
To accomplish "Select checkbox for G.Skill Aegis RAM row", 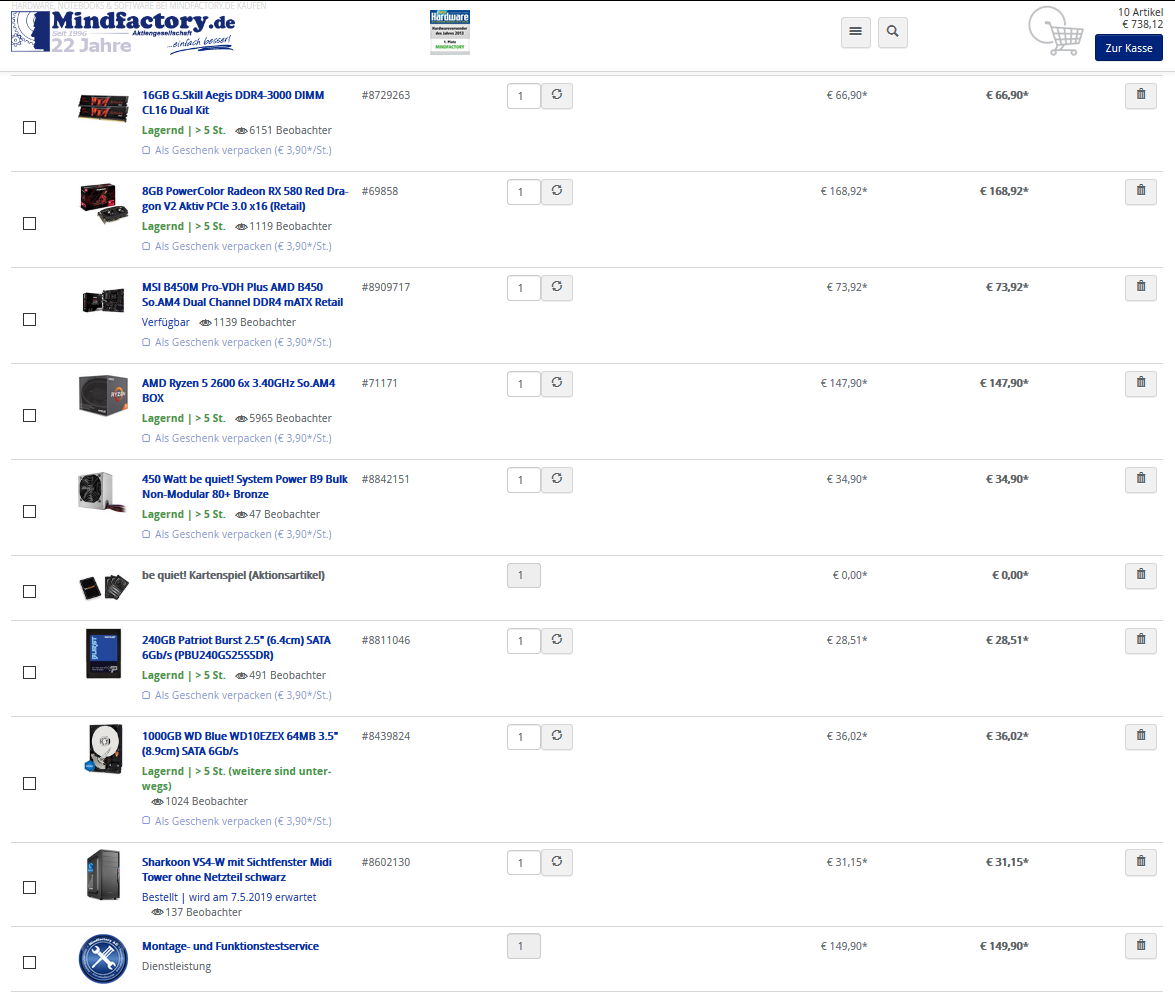I will (x=29, y=127).
